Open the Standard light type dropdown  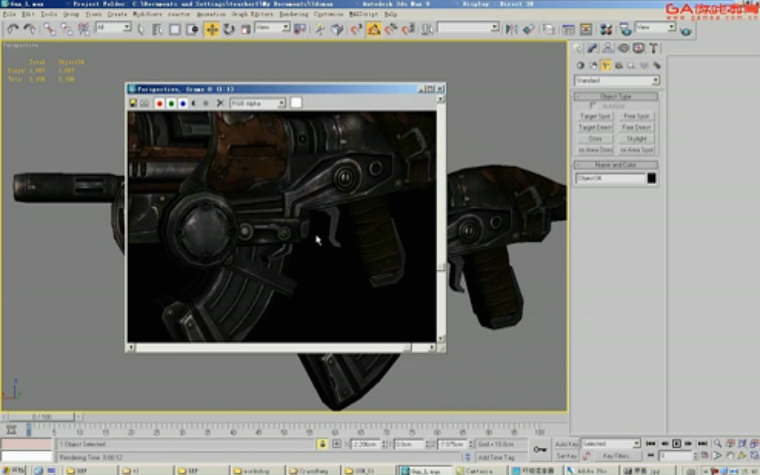[x=617, y=80]
